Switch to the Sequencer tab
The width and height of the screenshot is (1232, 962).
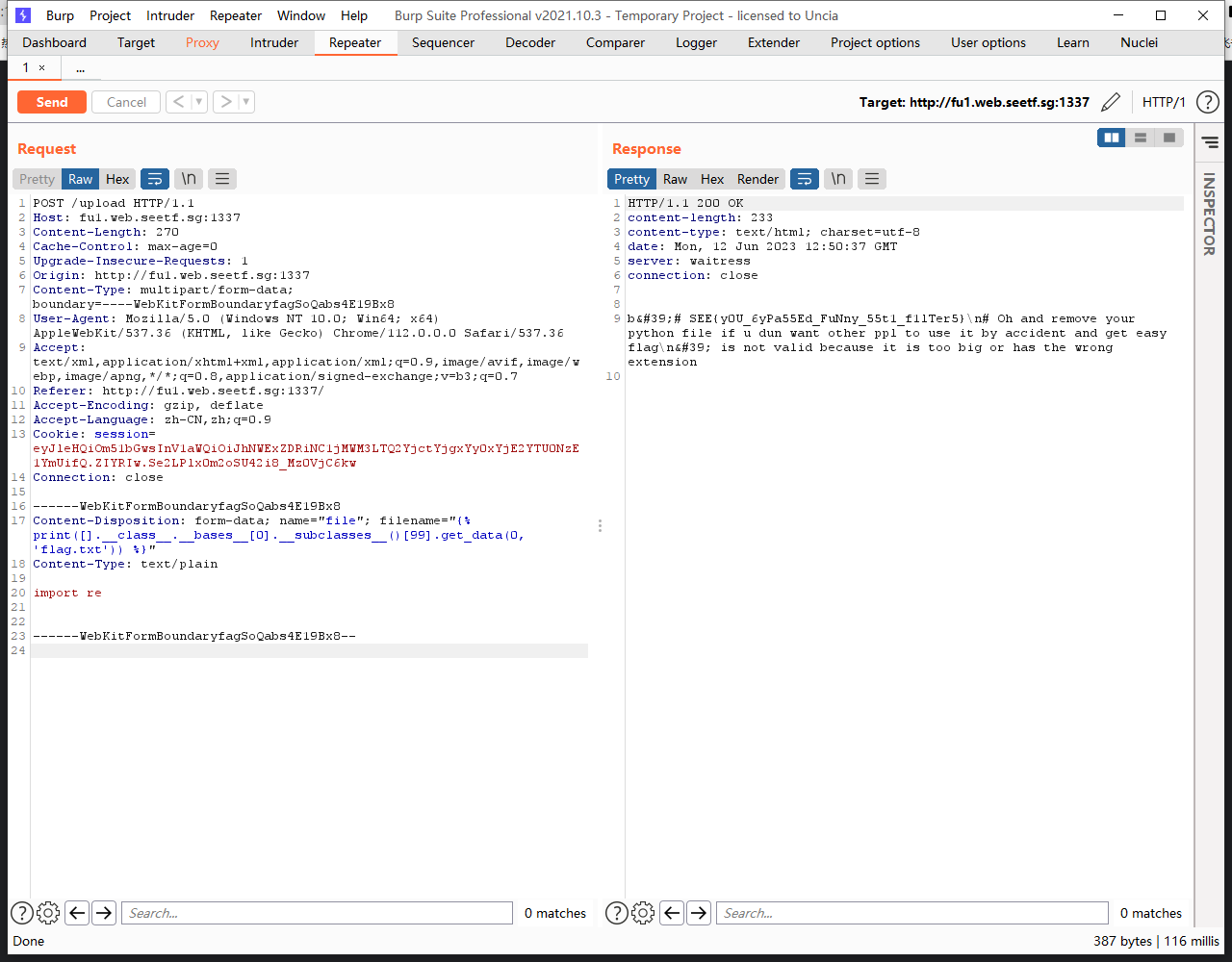point(444,42)
